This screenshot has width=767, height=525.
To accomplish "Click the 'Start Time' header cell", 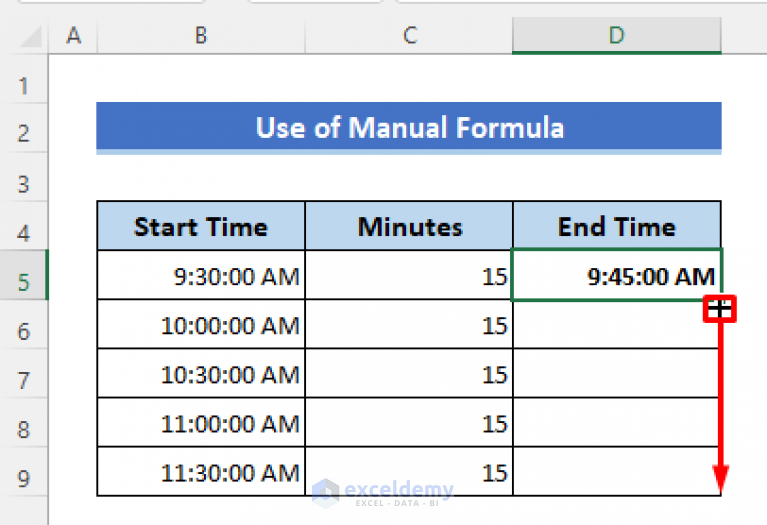I will (201, 226).
